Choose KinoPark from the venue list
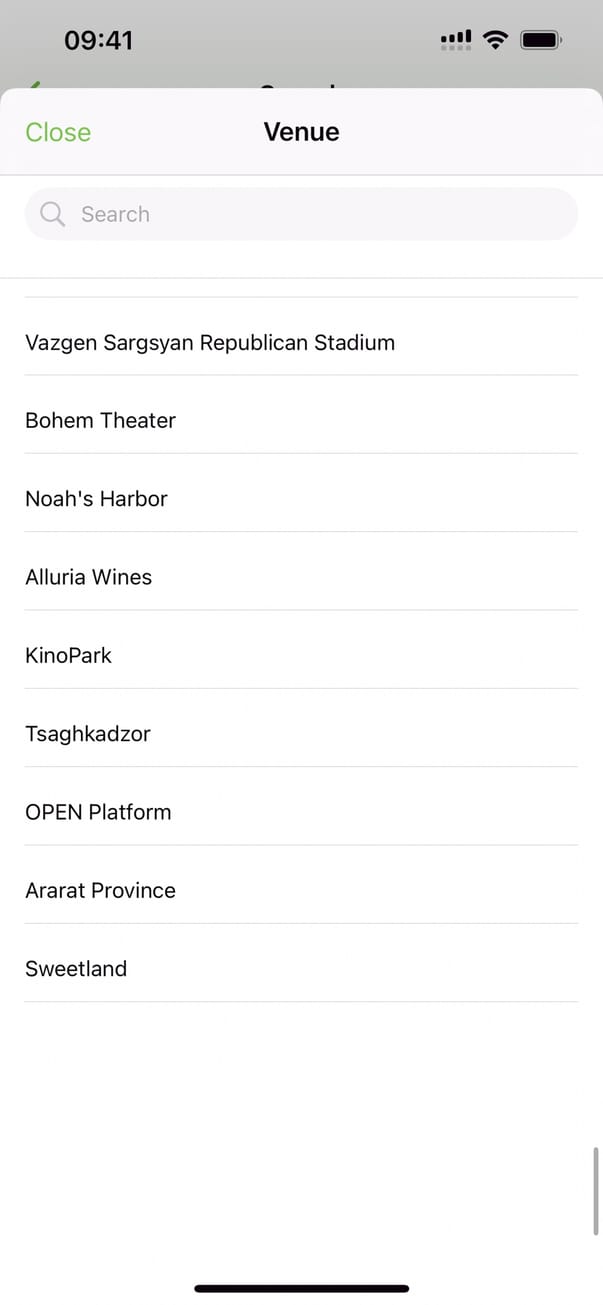The height and width of the screenshot is (1305, 603). tap(68, 655)
